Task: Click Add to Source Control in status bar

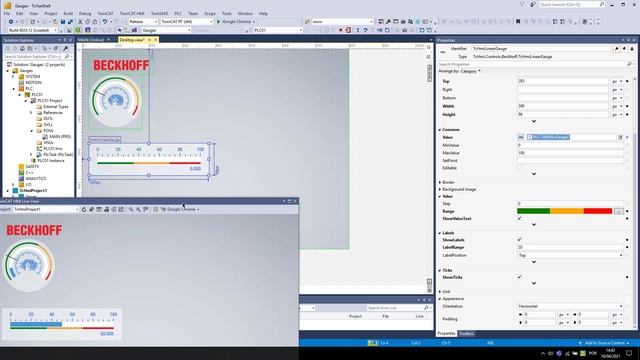Action: point(604,343)
